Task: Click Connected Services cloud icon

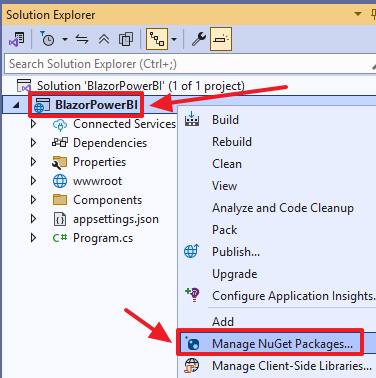Action: point(60,125)
